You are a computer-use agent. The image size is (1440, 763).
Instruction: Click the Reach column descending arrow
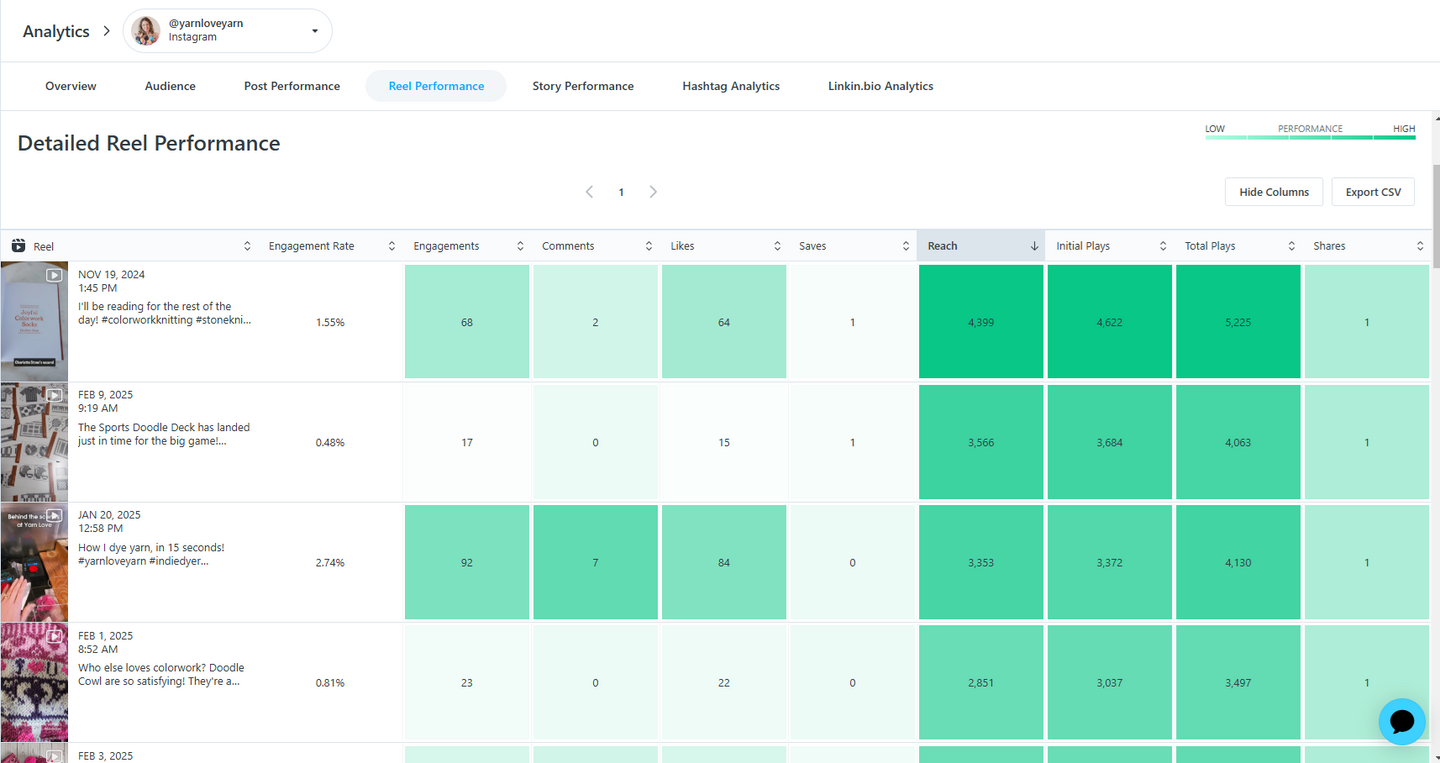pos(1034,246)
